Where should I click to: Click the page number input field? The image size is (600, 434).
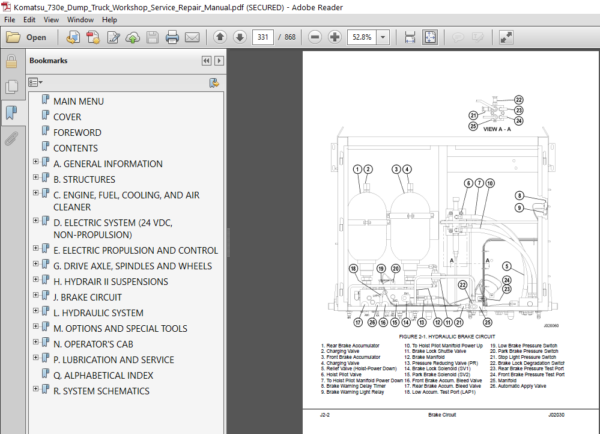coord(263,37)
